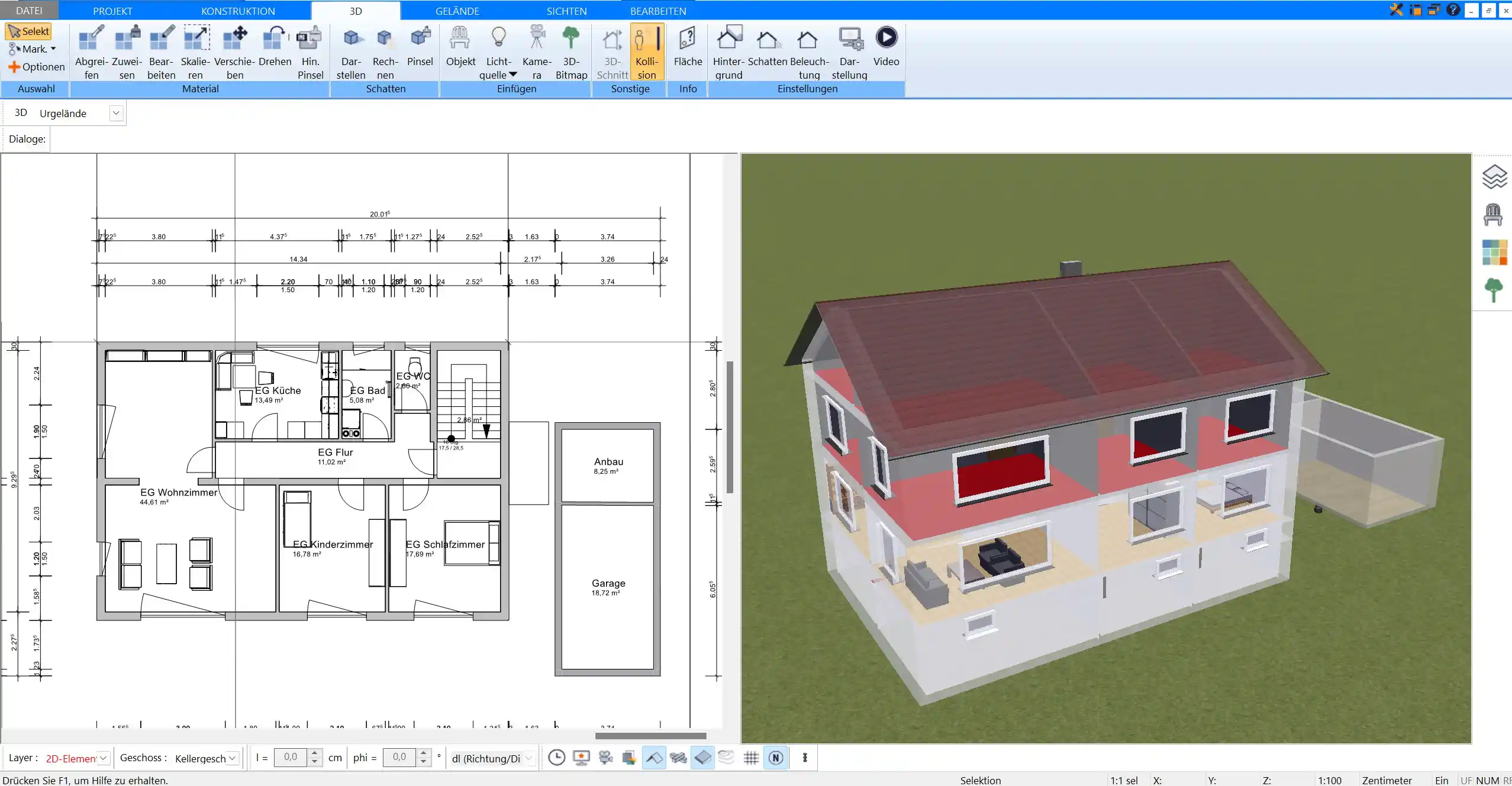1512x786 pixels.
Task: Toggle the 3D-Schnitt option
Action: [x=612, y=52]
